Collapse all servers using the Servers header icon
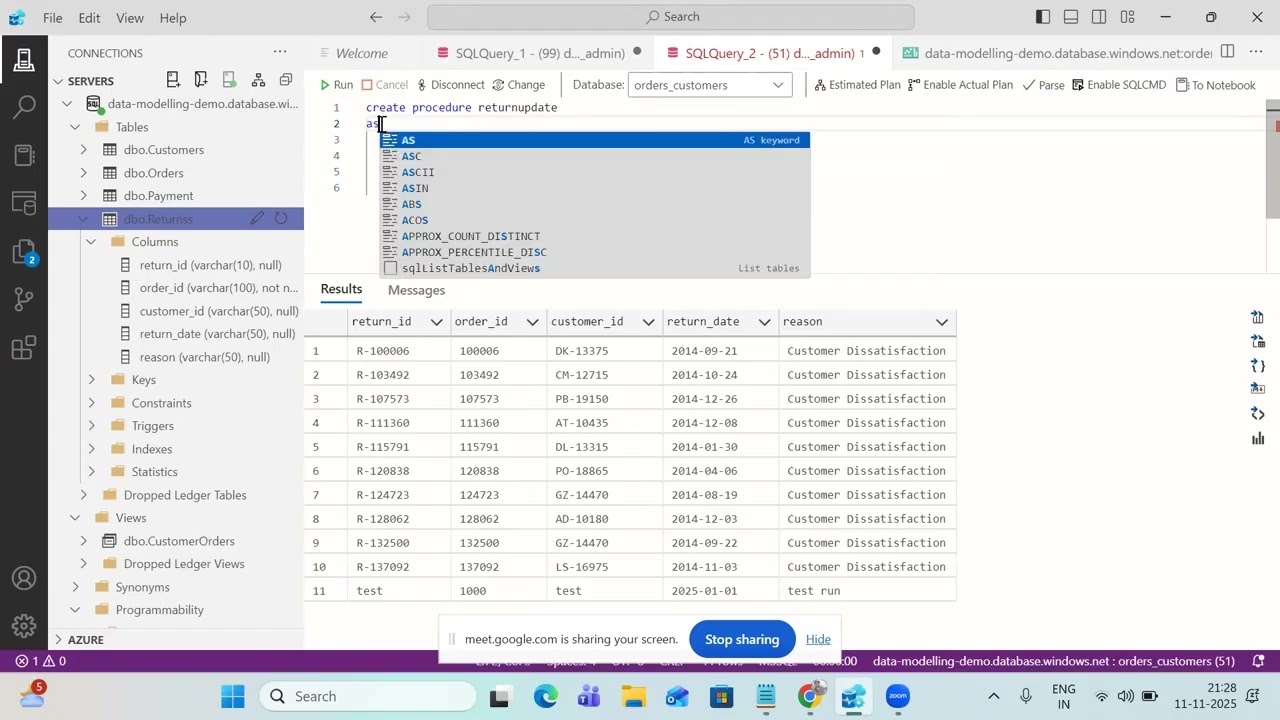1280x720 pixels. point(286,80)
